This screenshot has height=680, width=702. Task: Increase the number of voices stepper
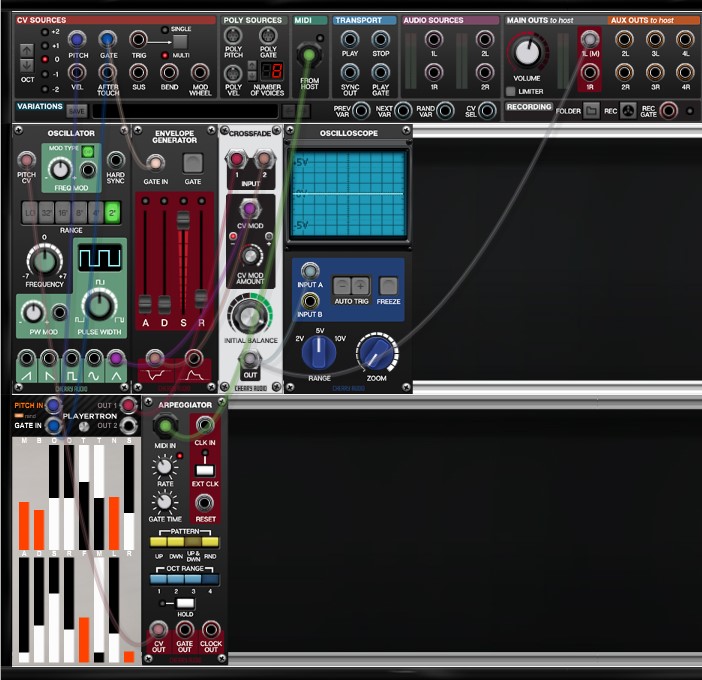tap(252, 65)
